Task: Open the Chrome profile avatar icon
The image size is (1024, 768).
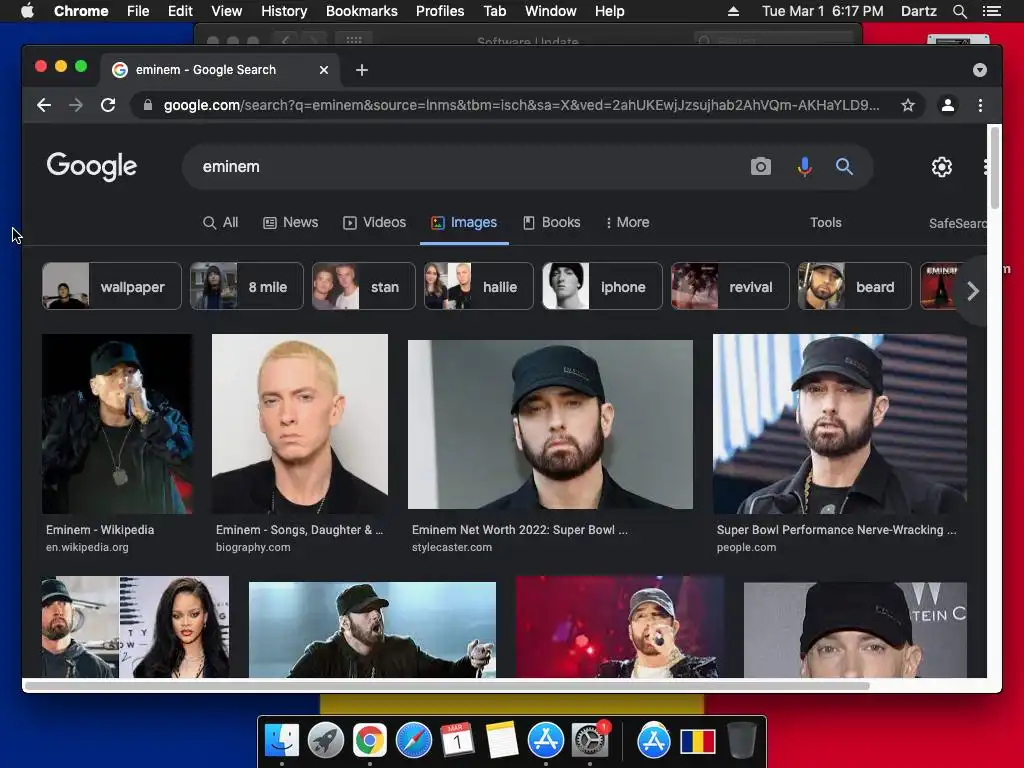Action: [x=948, y=105]
